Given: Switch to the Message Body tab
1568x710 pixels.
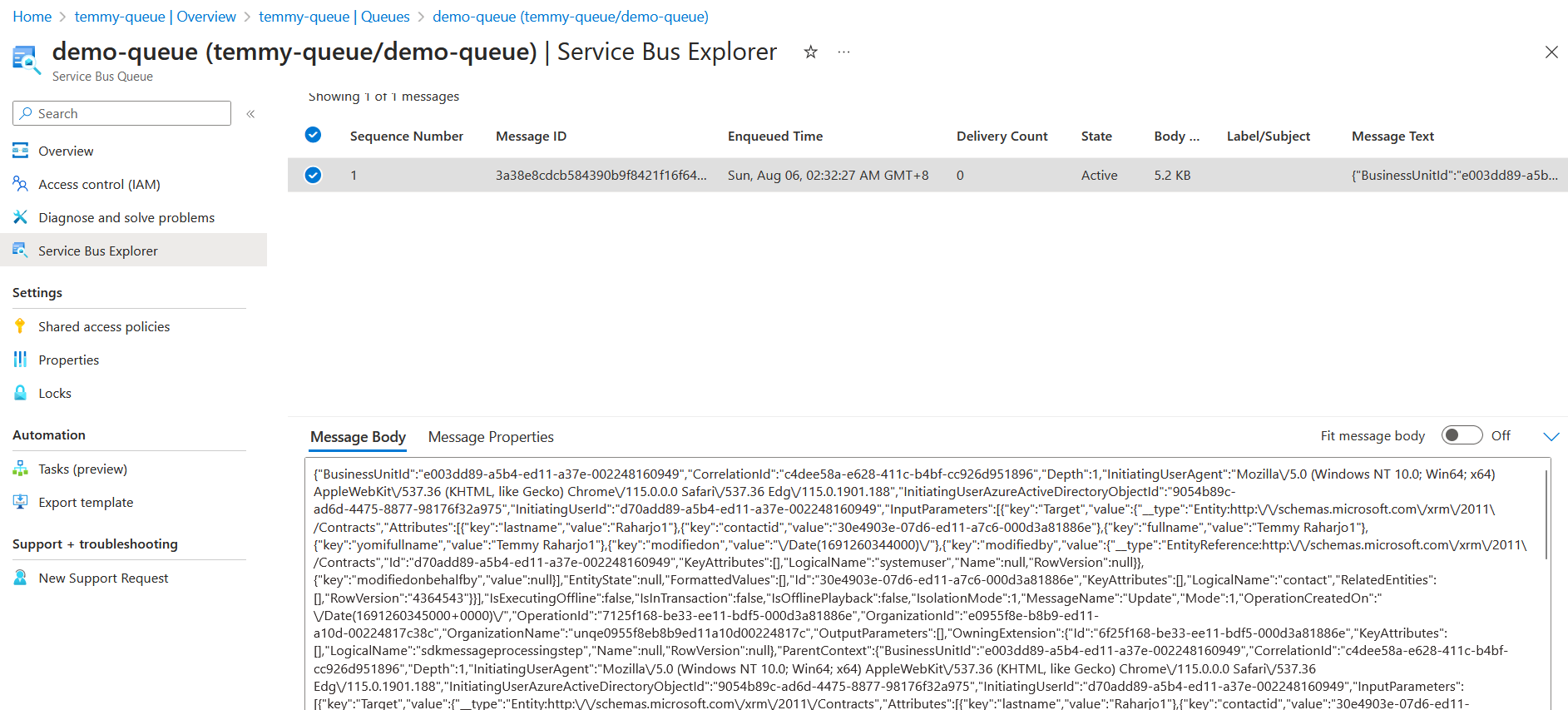Looking at the screenshot, I should tap(358, 437).
